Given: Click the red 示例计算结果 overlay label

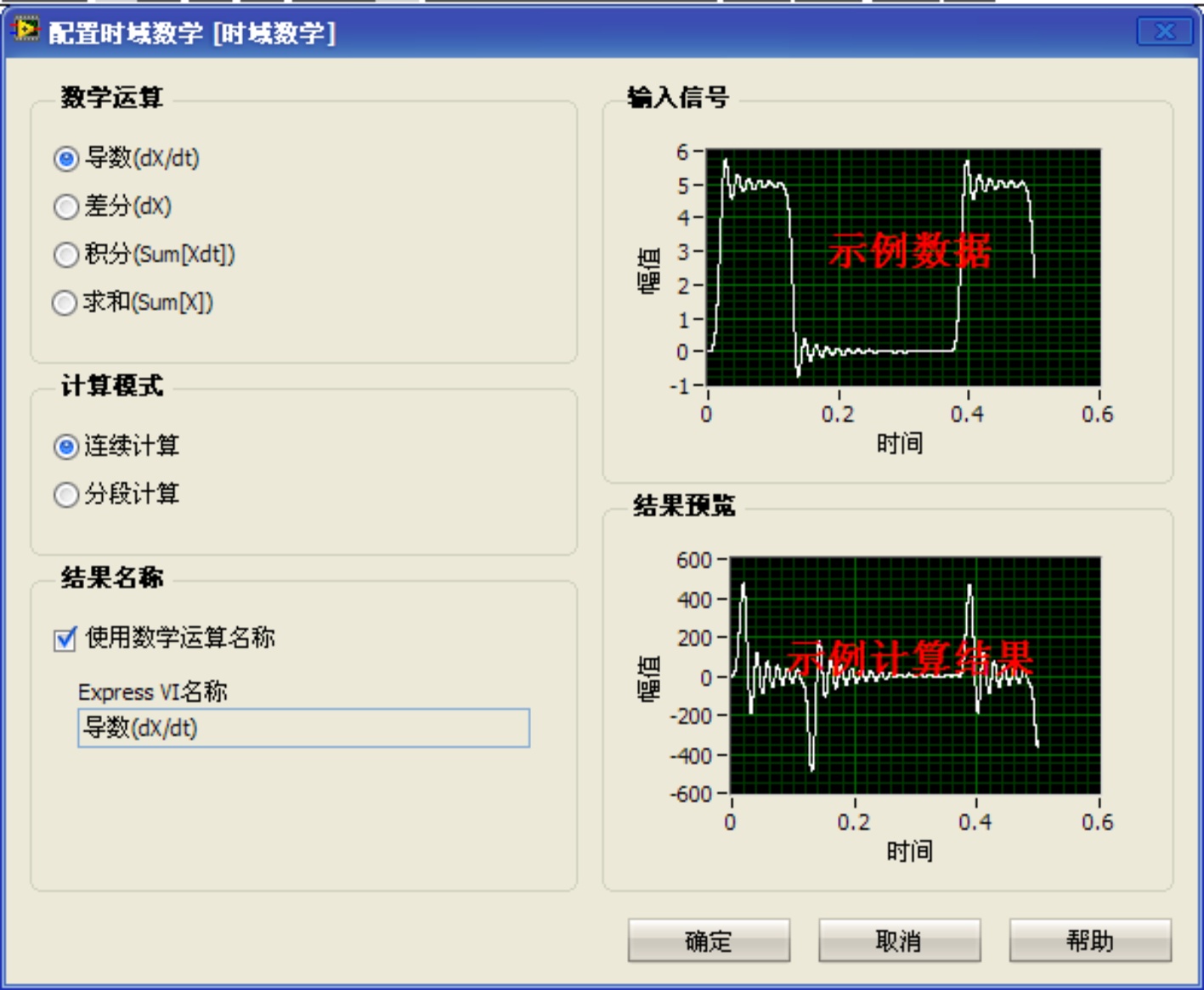Looking at the screenshot, I should point(909,658).
